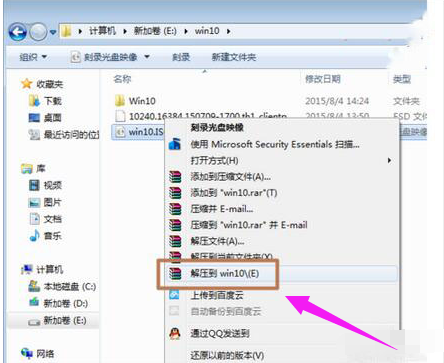Open the recent pages dropdown arrow
Screen dimensions: 444x363
click(53, 32)
